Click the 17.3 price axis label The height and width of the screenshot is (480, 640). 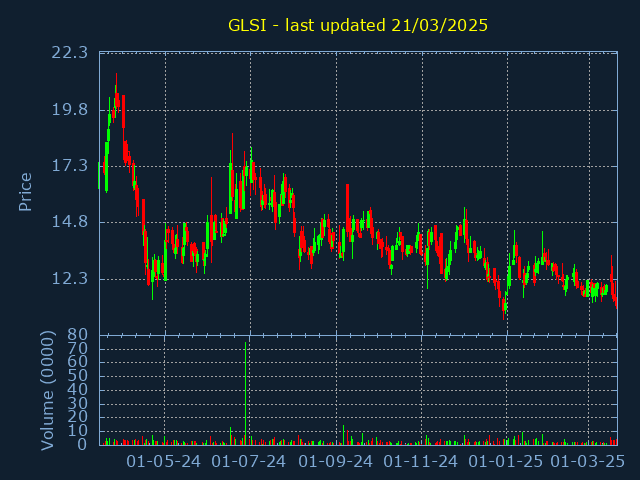pos(69,166)
